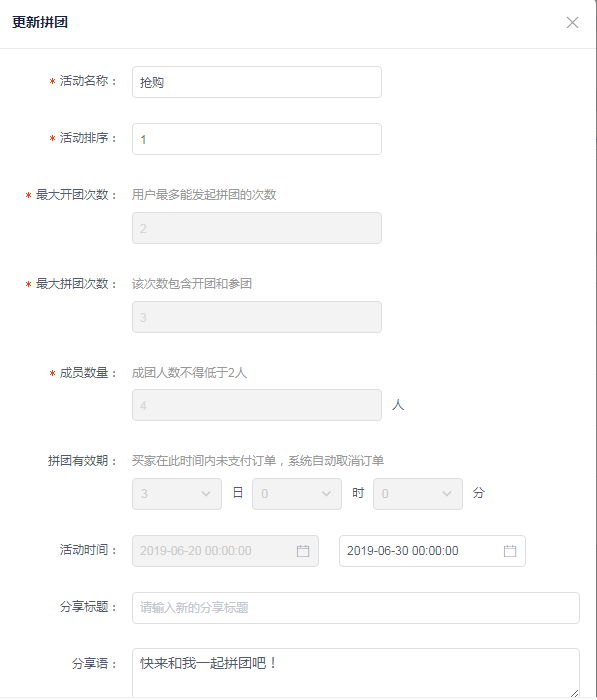Viewport: 597px width, 700px height.
Task: Click the 成员数量 input showing 4
Action: pos(257,405)
